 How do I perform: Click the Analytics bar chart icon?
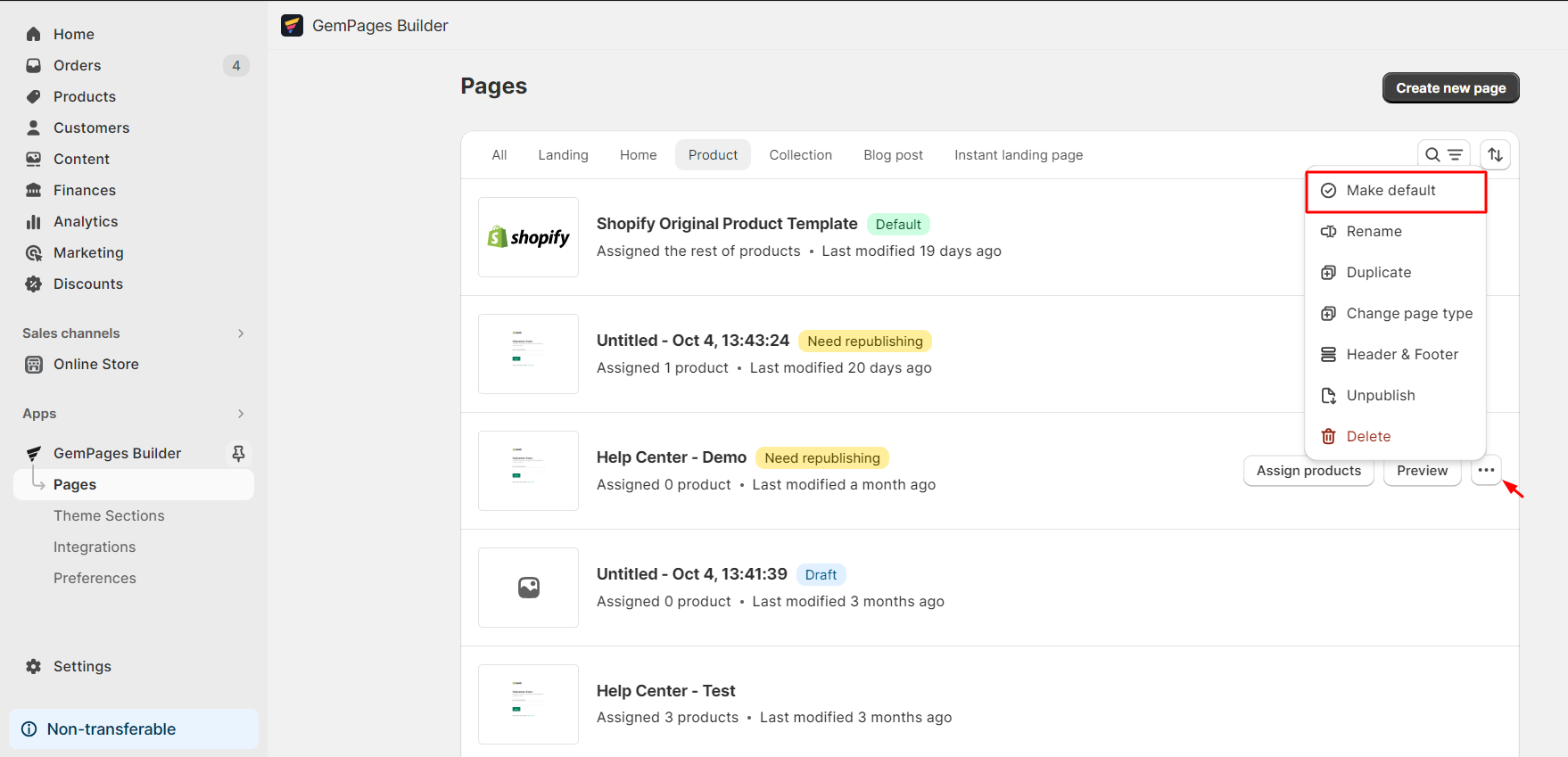(x=34, y=221)
